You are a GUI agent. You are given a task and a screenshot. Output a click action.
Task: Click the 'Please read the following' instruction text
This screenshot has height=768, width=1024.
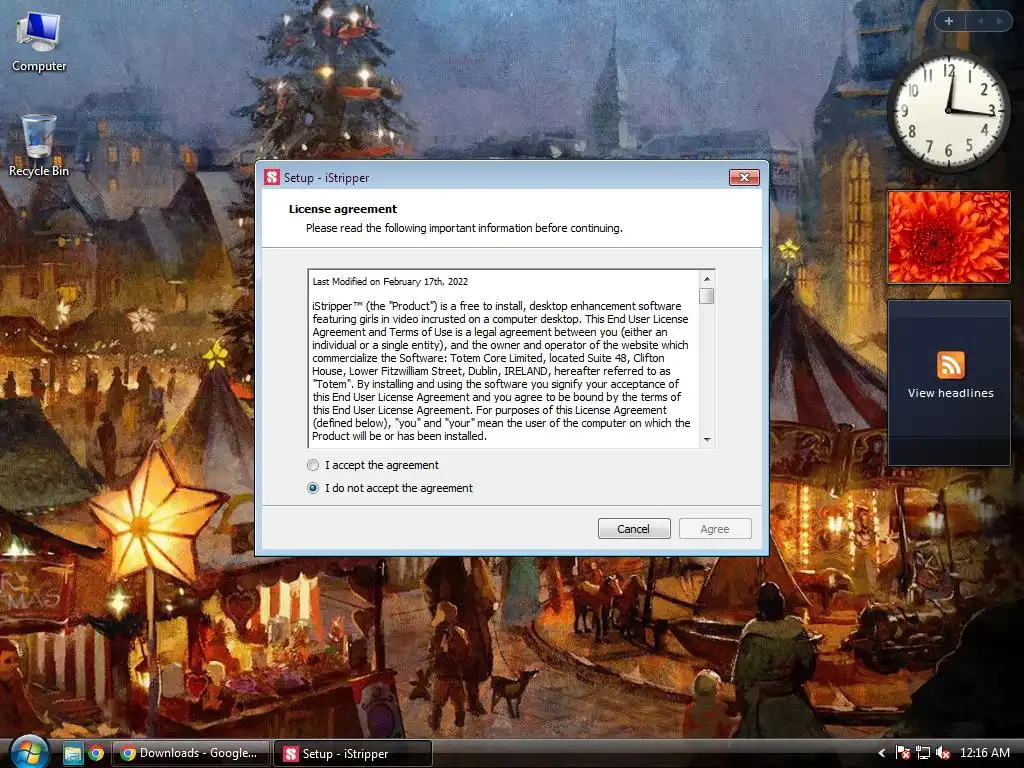(464, 228)
